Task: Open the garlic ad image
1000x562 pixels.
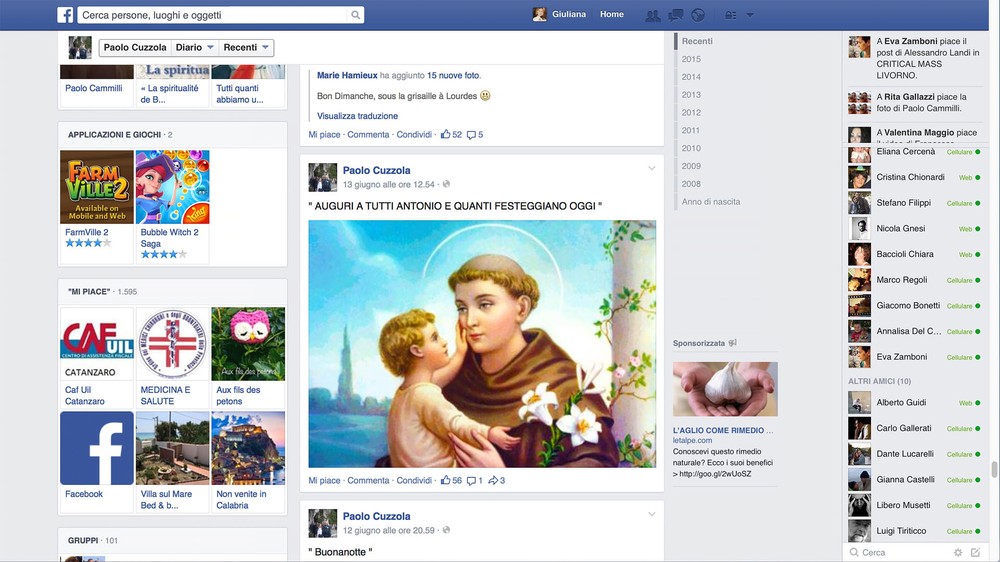Action: pos(725,389)
